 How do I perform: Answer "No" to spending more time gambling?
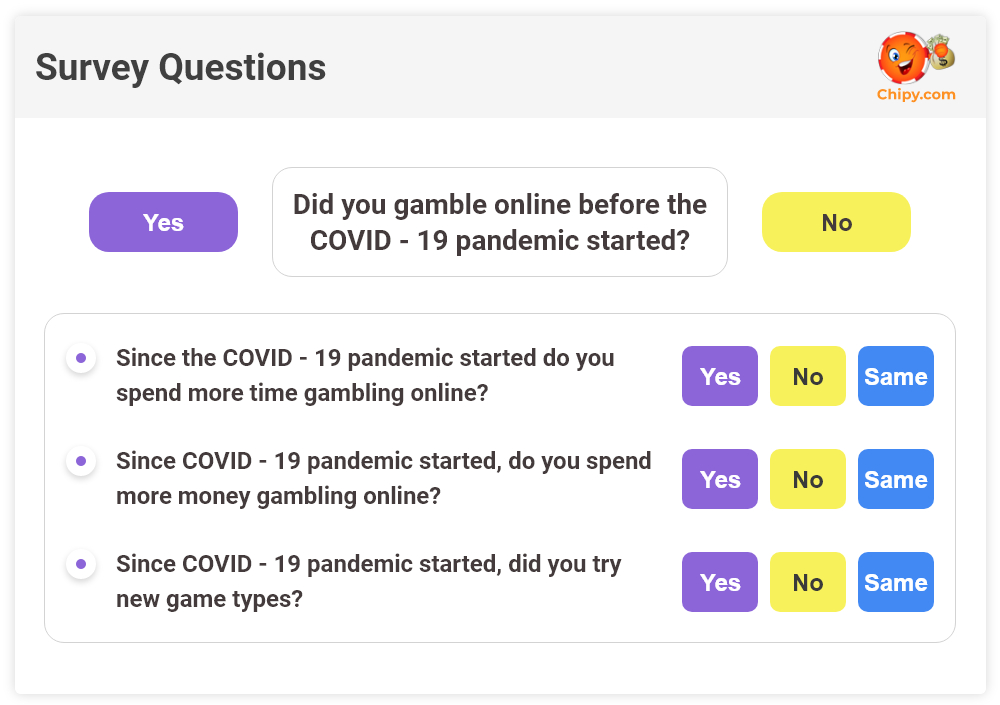point(807,376)
